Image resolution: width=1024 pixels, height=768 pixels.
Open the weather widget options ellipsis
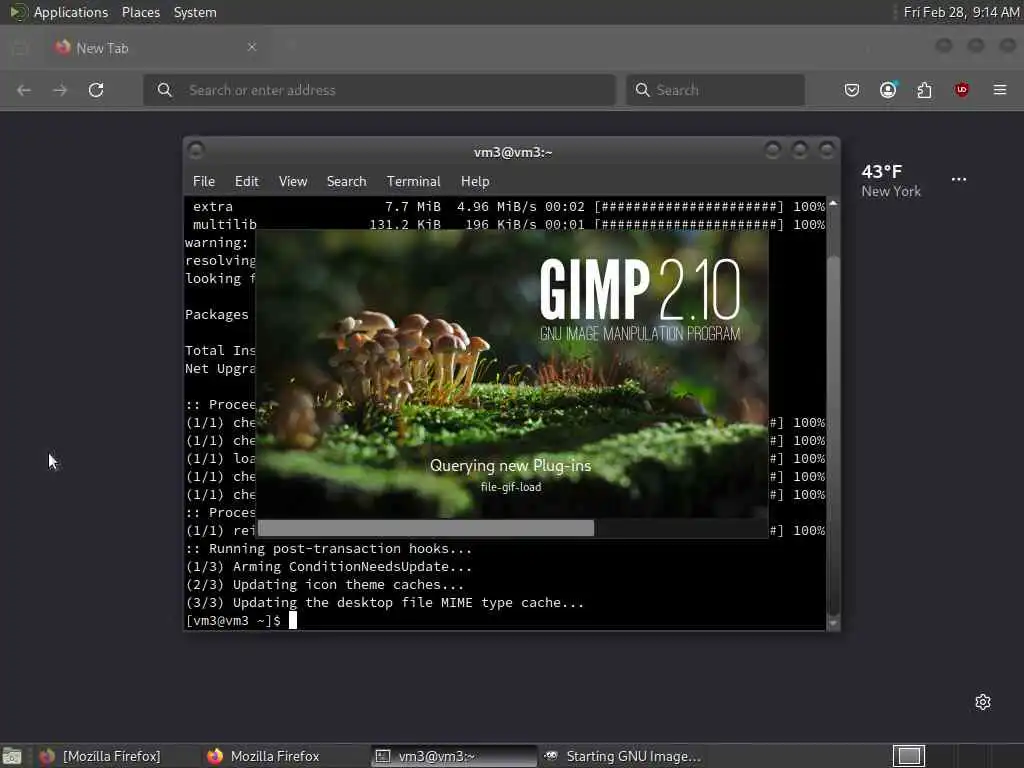pos(959,180)
